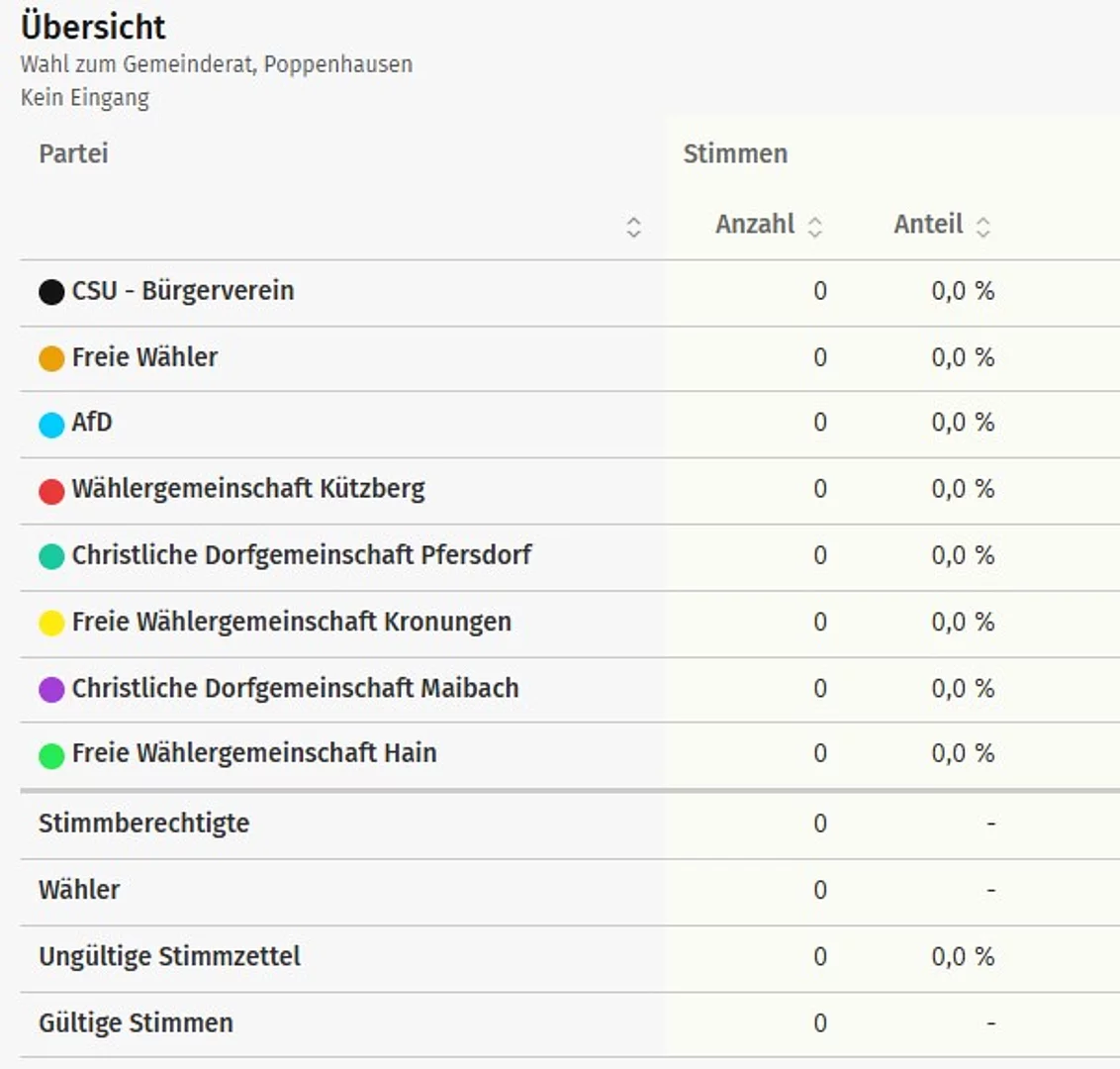
Task: Click the Partei column header label
Action: [x=73, y=153]
